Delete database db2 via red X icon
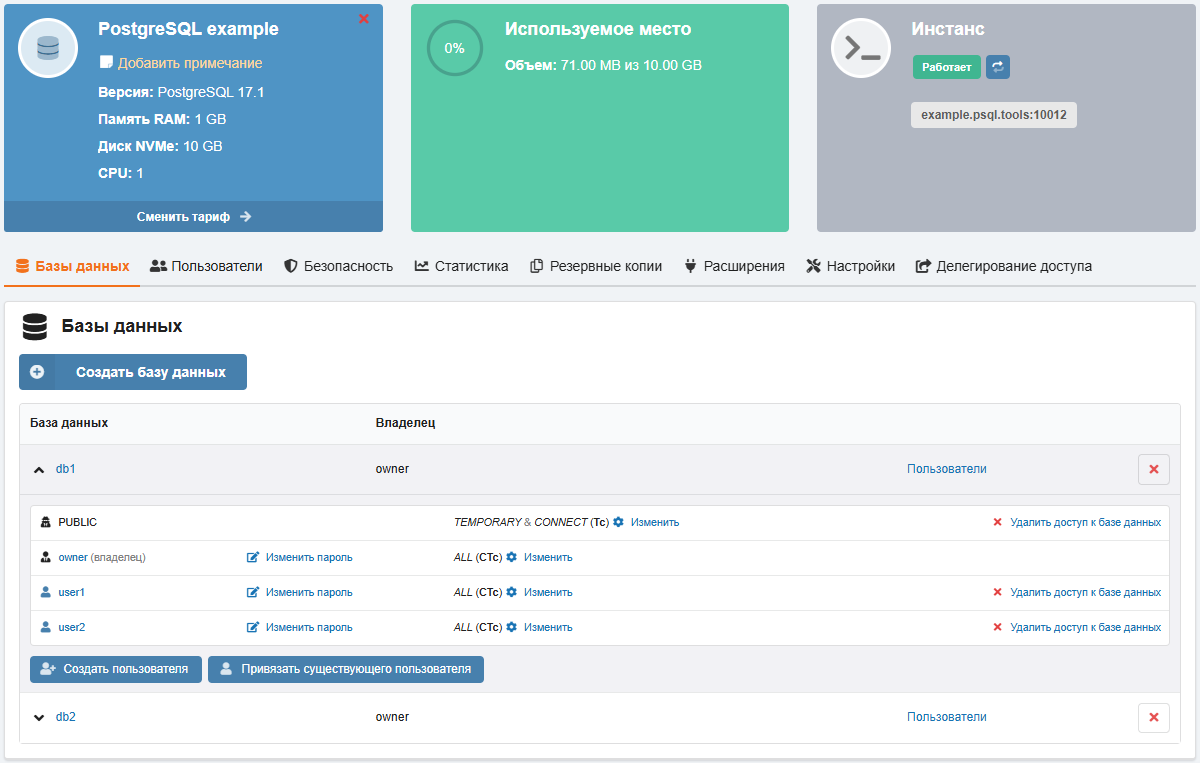Image resolution: width=1200 pixels, height=763 pixels. click(x=1153, y=717)
